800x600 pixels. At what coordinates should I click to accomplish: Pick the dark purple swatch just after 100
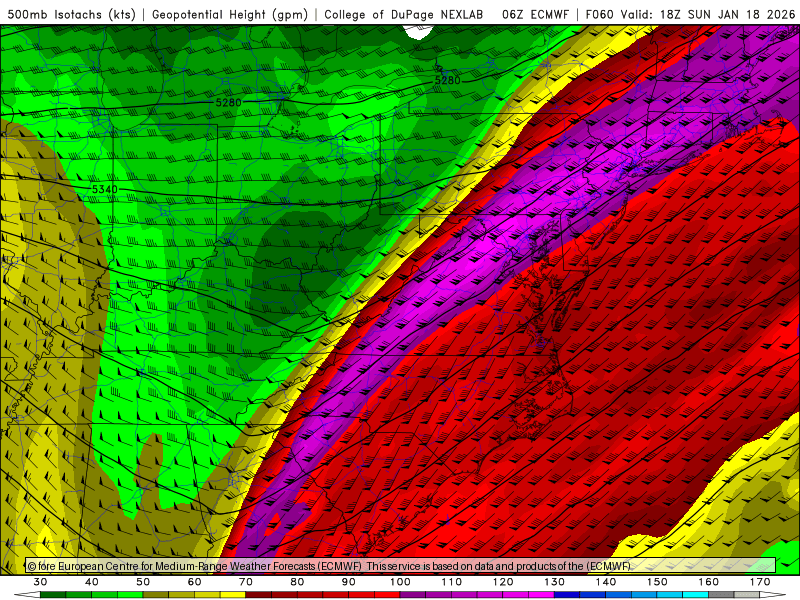coord(413,595)
